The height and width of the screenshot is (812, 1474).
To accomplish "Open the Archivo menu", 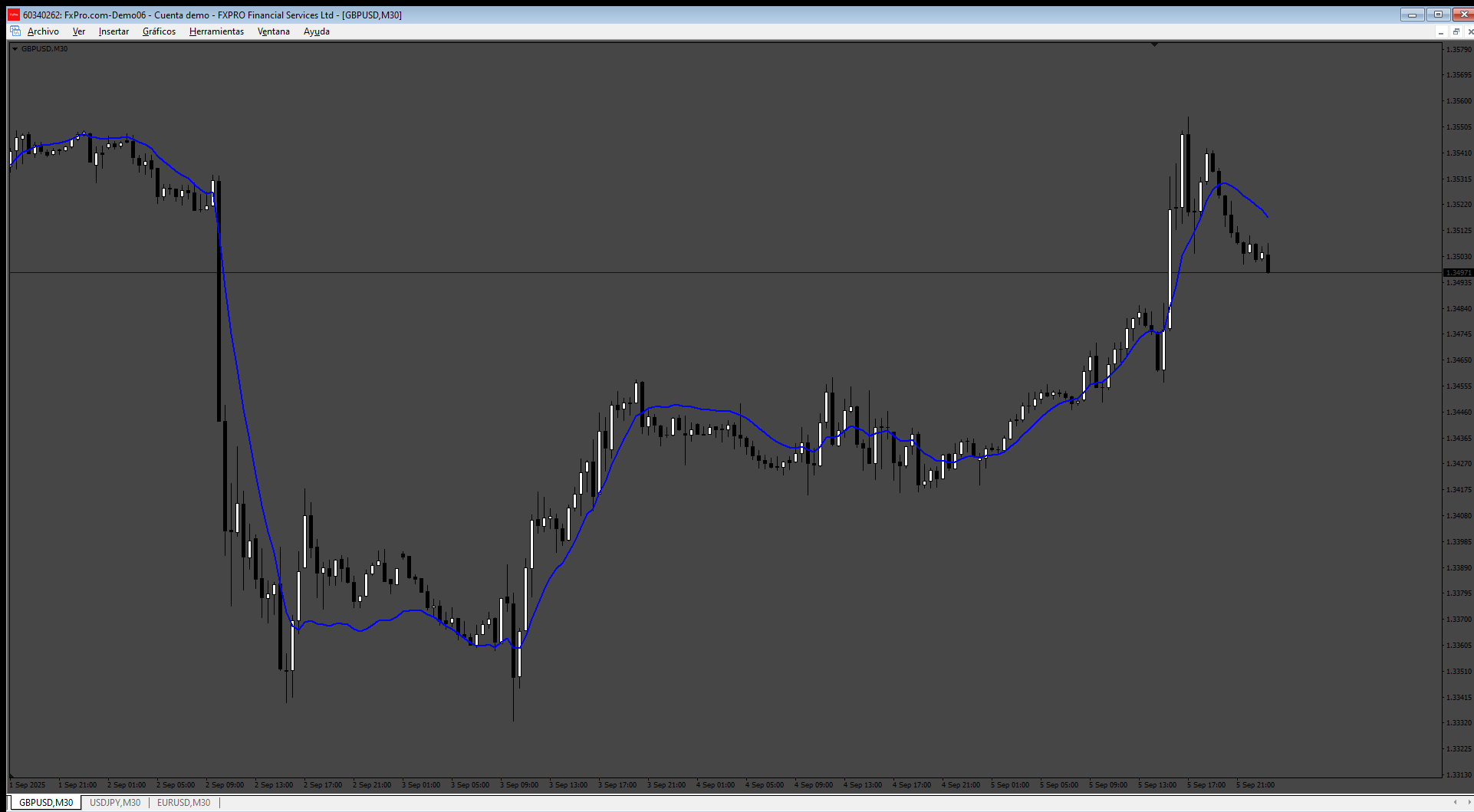I will click(43, 31).
